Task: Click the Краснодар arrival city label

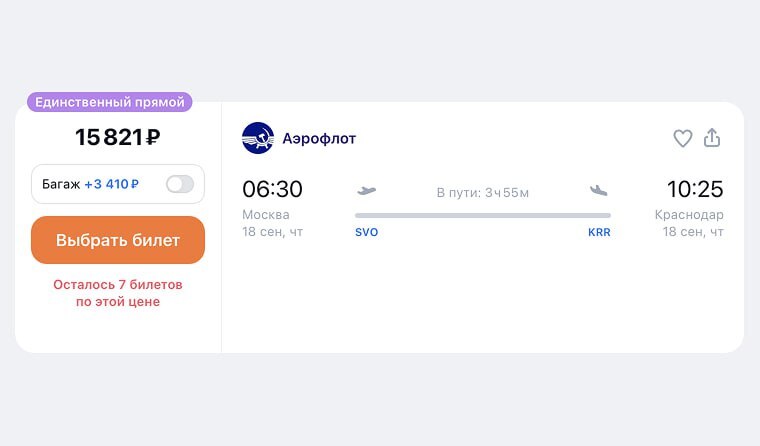Action: (689, 215)
